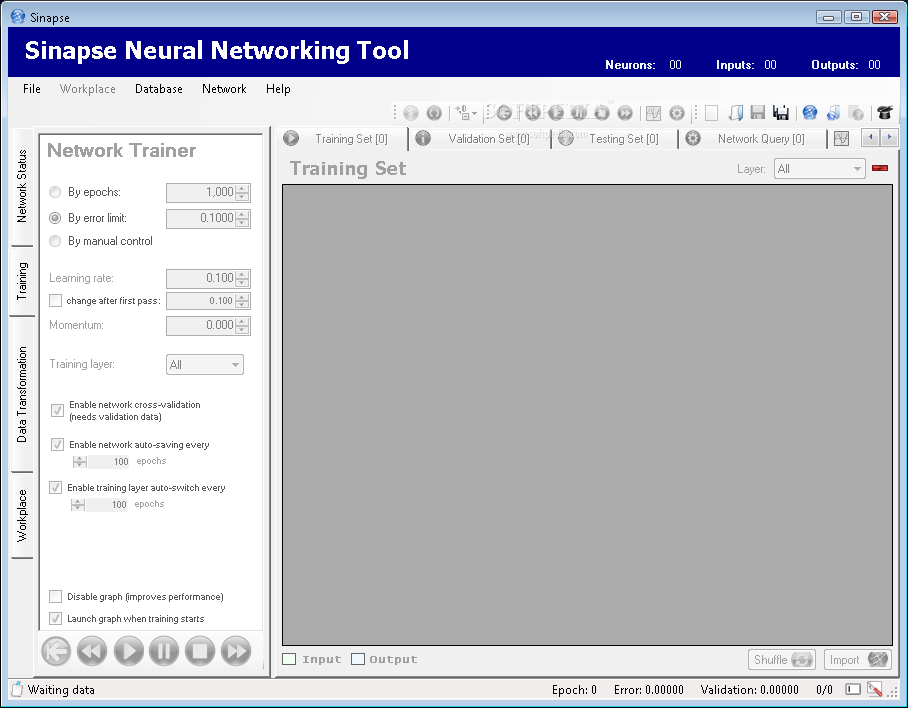This screenshot has height=708, width=908.
Task: Click the auto-switch epochs spinner
Action: click(x=78, y=505)
